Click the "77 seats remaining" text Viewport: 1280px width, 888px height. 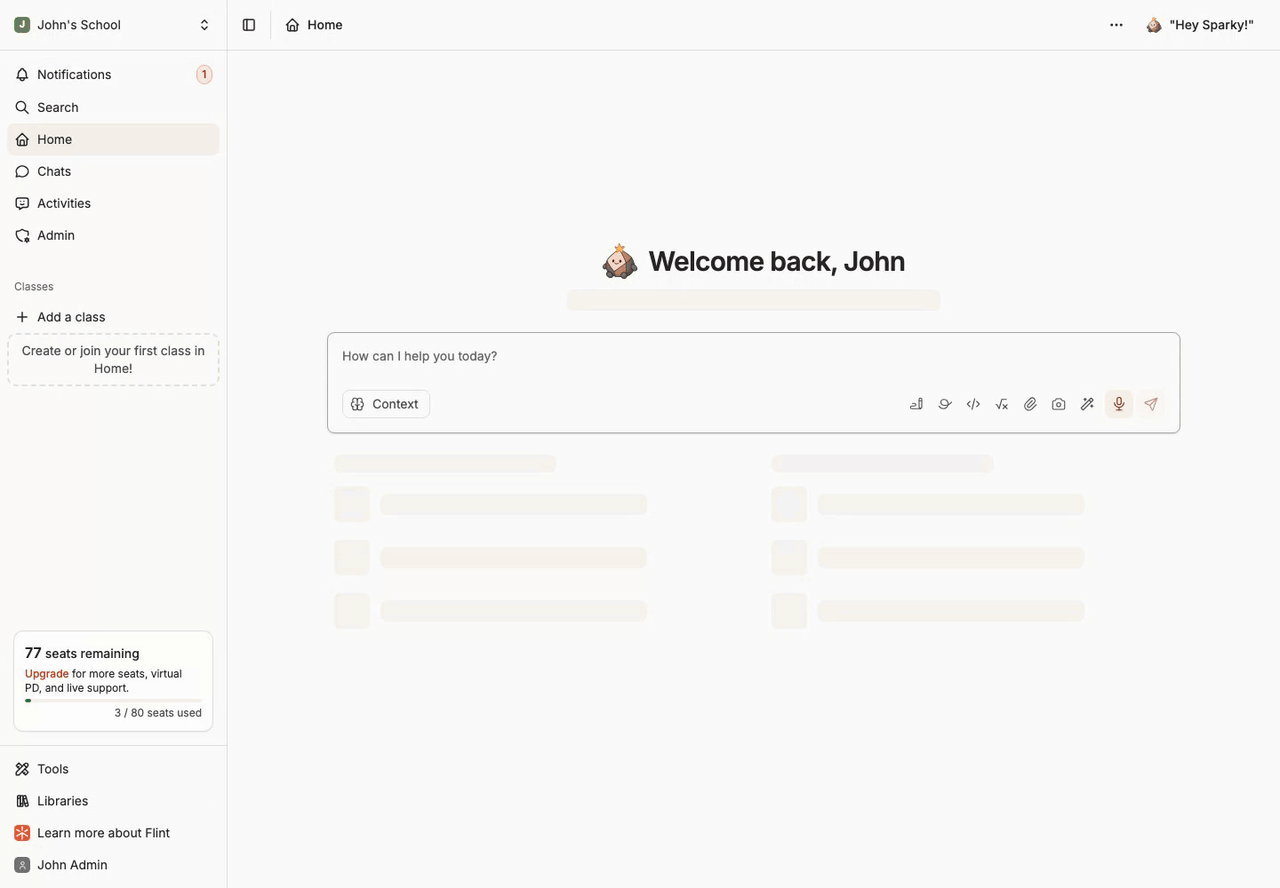pyautogui.click(x=82, y=653)
